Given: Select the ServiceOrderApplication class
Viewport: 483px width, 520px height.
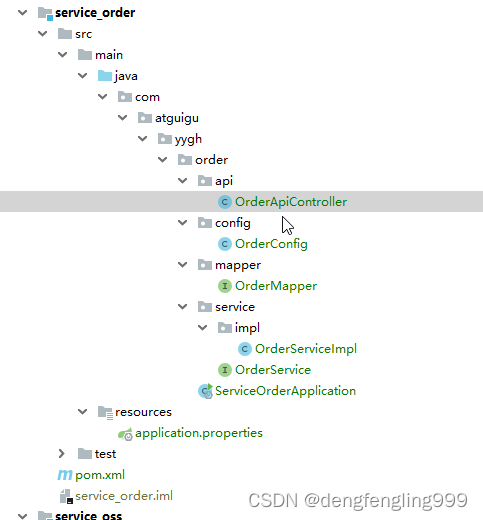Looking at the screenshot, I should 285,391.
